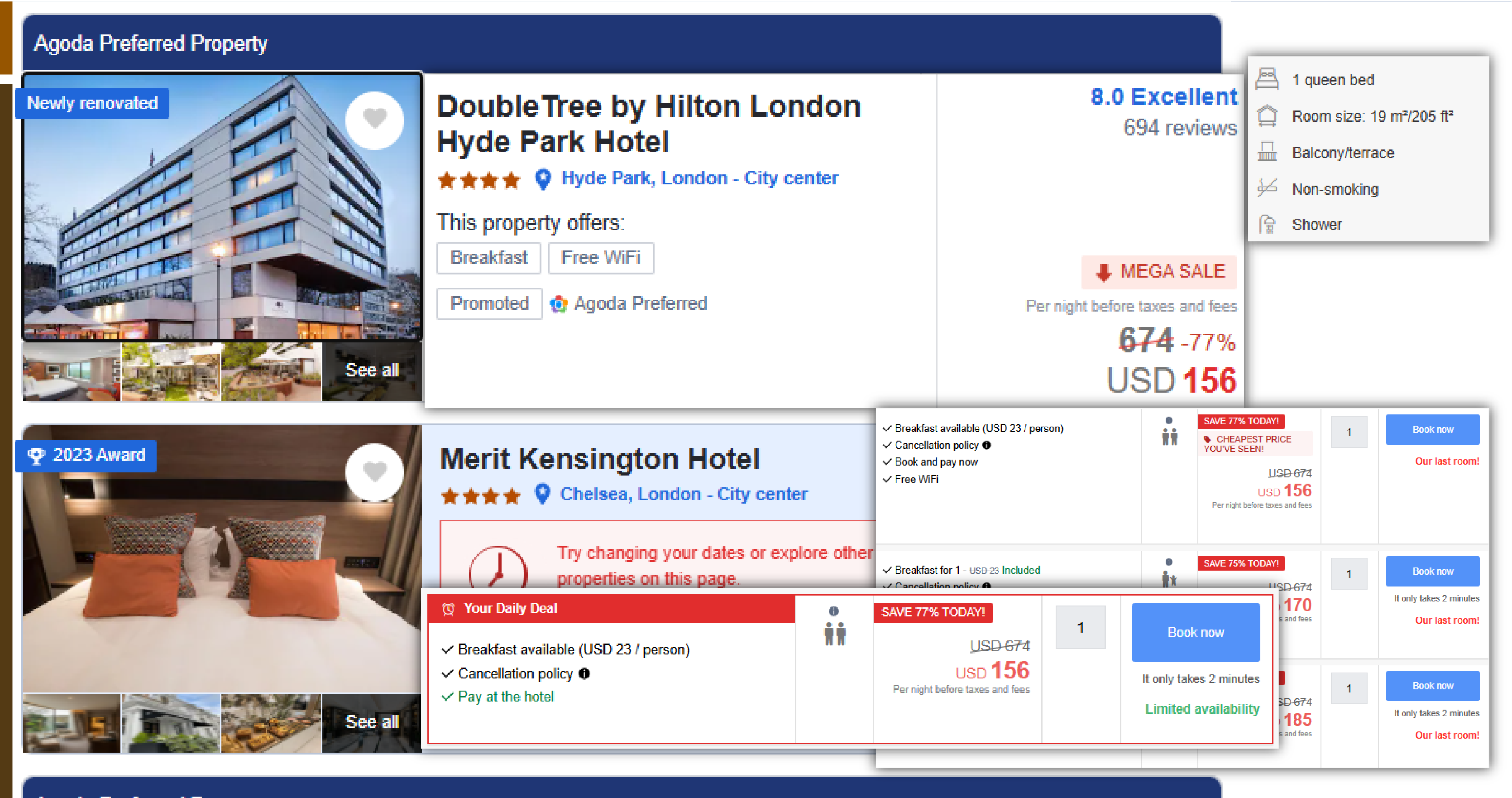Open room quantity dropdown for USD 156 room
1512x798 pixels.
click(1348, 432)
